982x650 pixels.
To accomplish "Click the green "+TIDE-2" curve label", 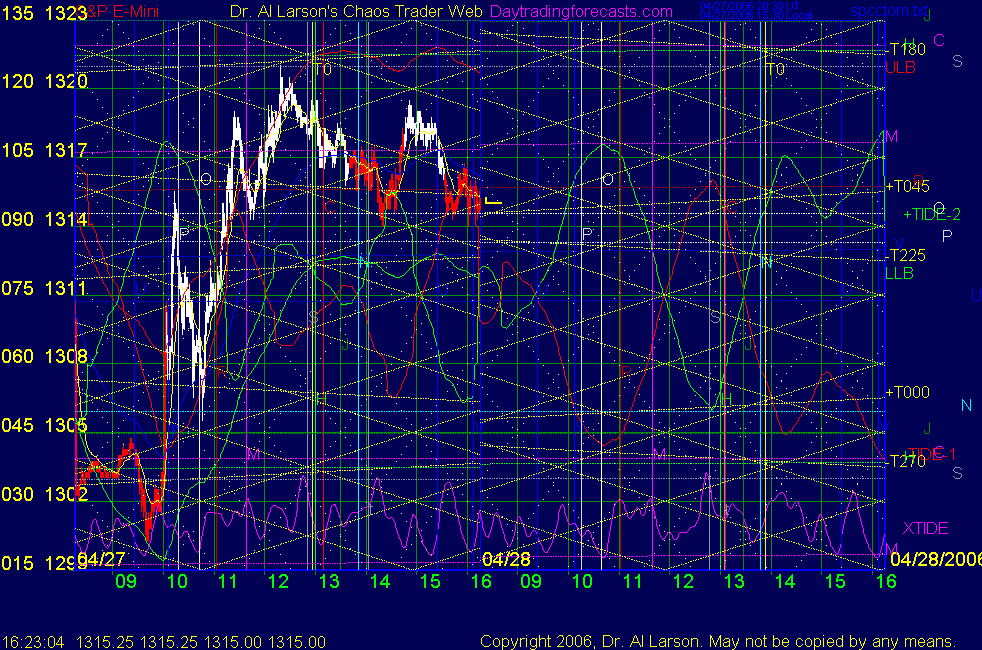I will click(x=931, y=214).
